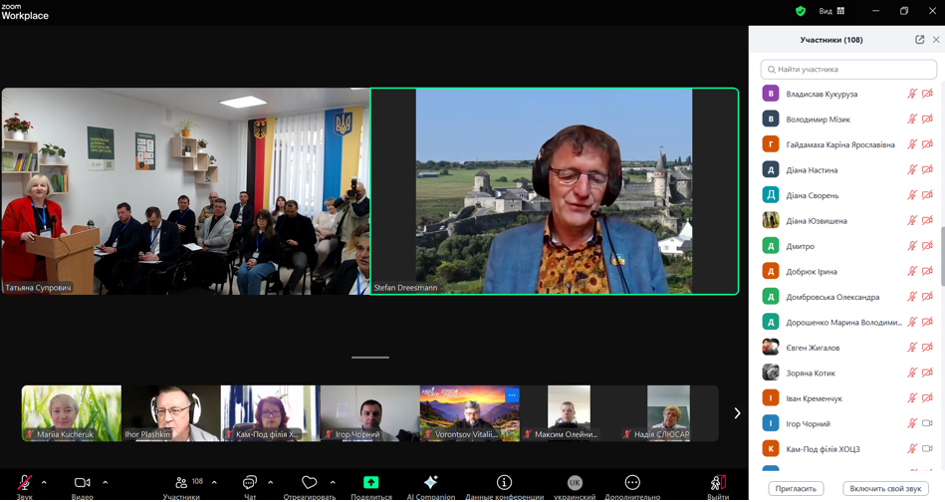The width and height of the screenshot is (945, 502).
Task: Open the Chat (Чат) panel
Action: [x=250, y=483]
